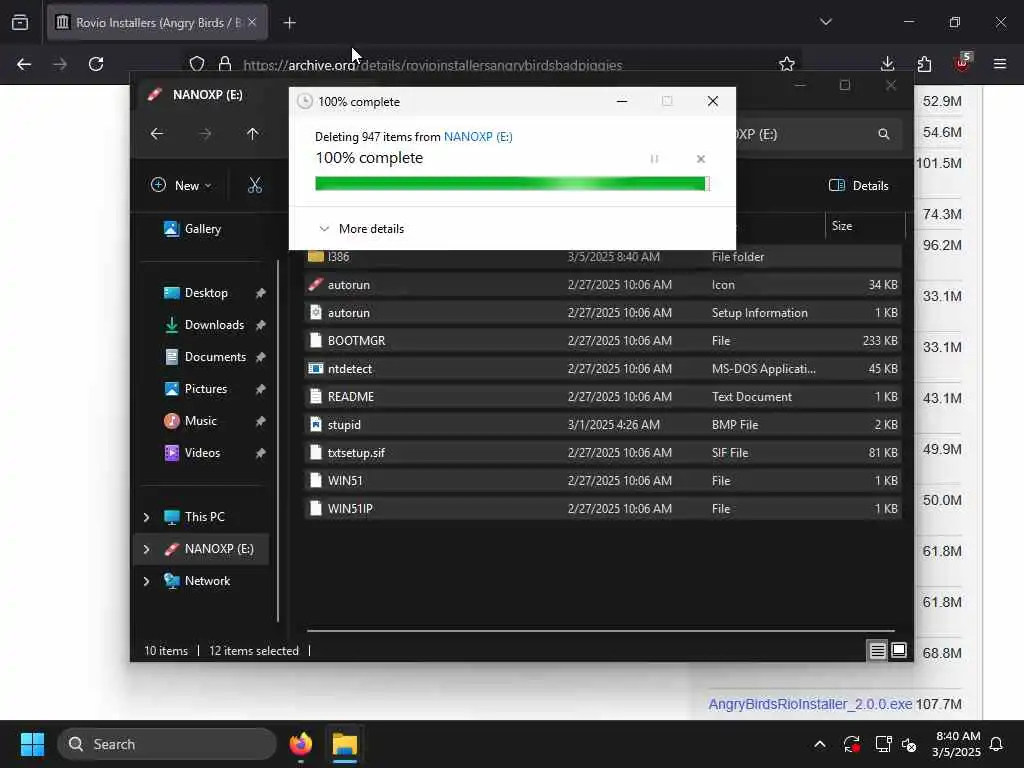Select the txtsetup.sif file
The image size is (1024, 768).
click(x=603, y=453)
